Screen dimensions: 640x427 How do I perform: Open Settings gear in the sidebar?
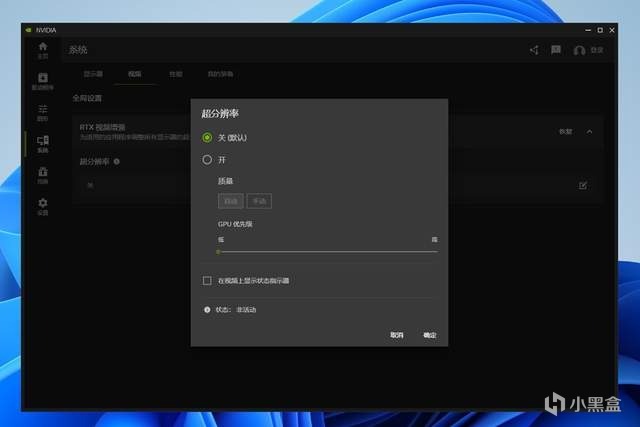pyautogui.click(x=43, y=207)
